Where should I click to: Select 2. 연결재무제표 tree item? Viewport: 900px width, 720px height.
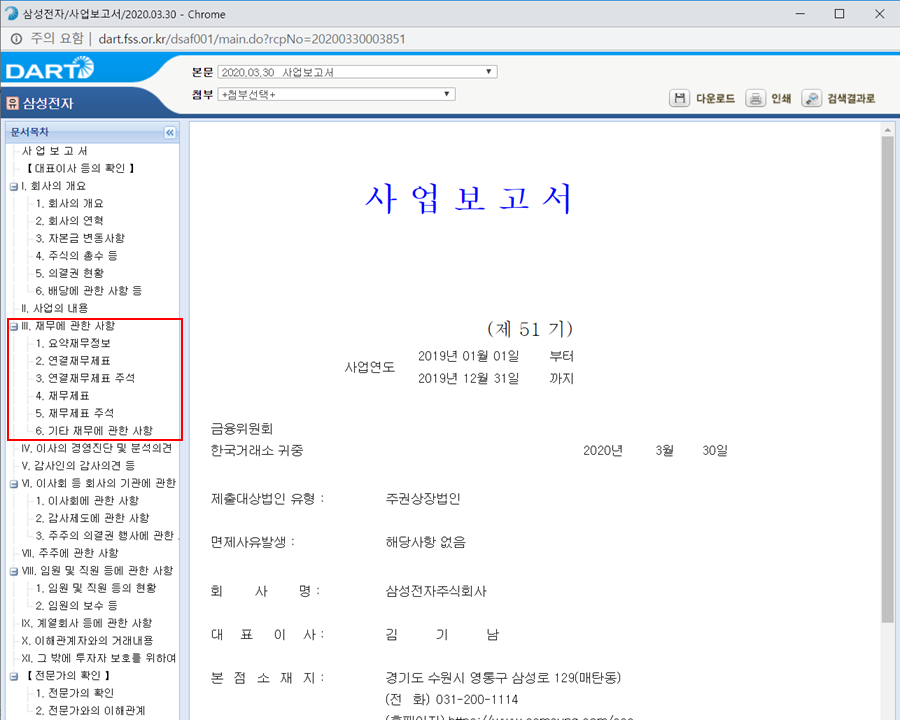point(73,361)
